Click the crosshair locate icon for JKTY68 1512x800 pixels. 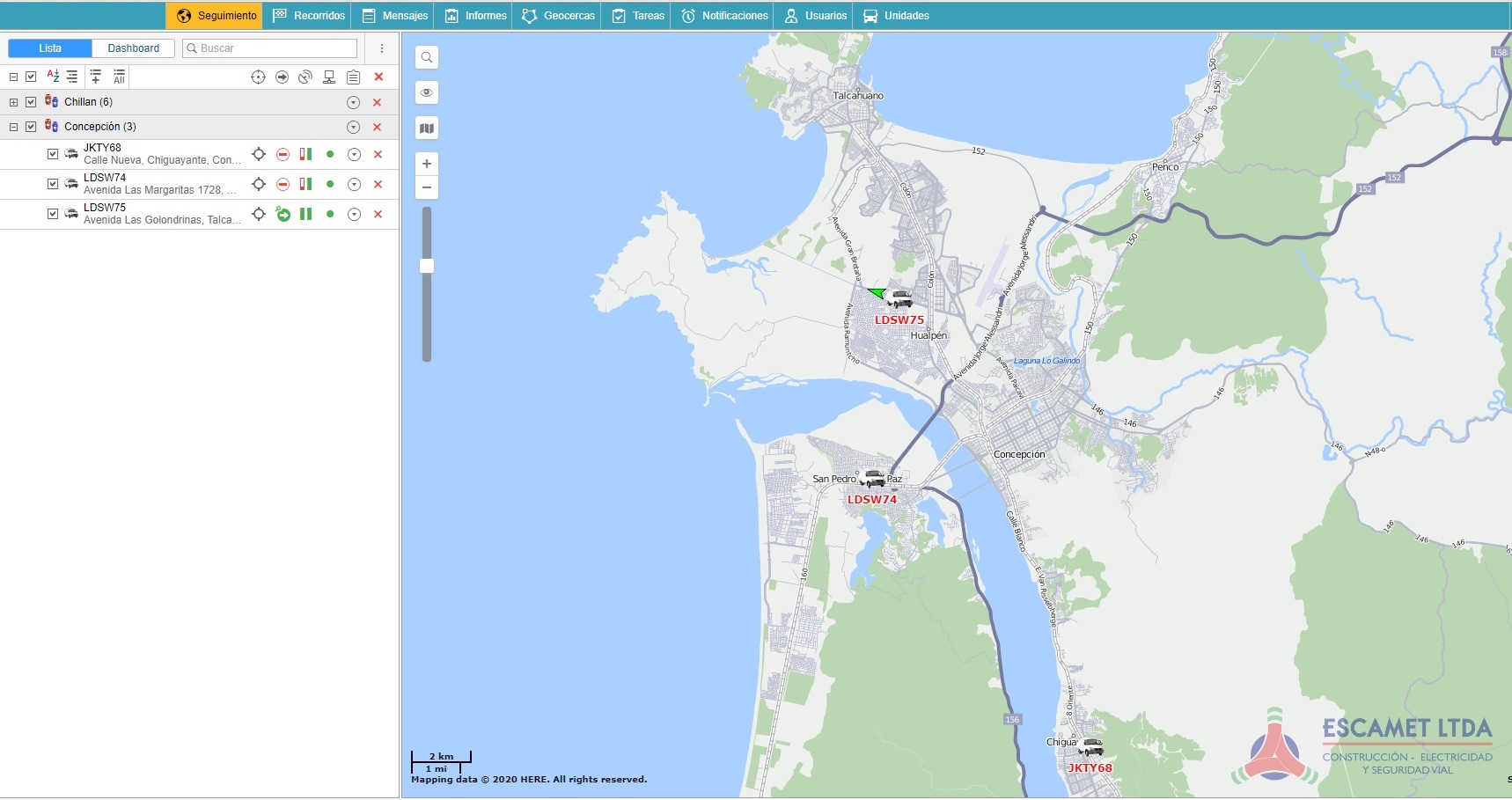point(259,154)
